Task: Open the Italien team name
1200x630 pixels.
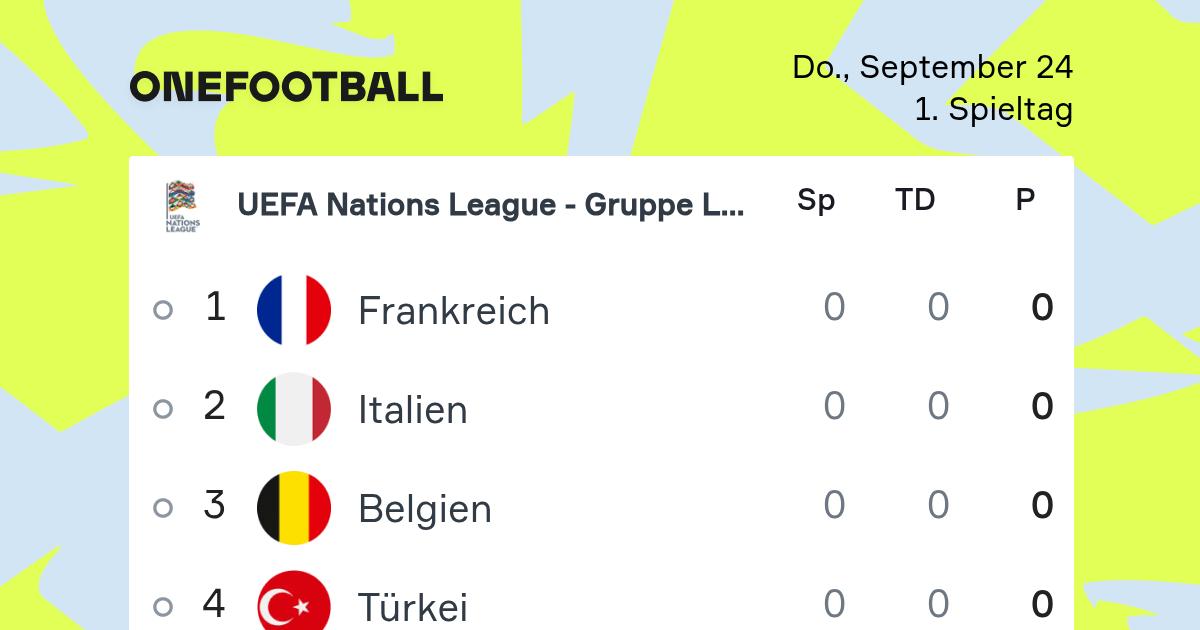Action: click(413, 410)
